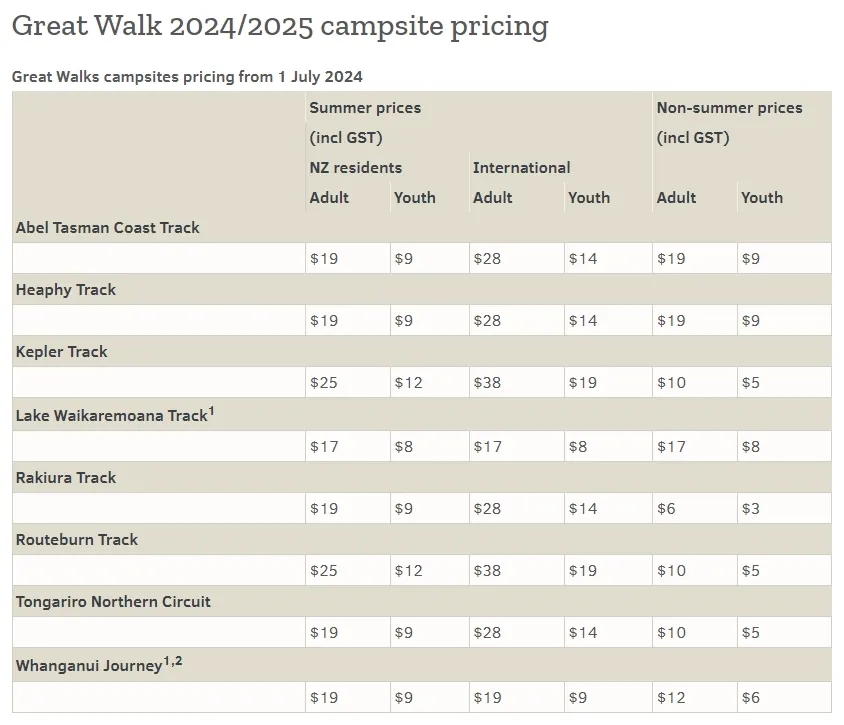Click Whanganui Journey non-summer adult price $12

click(671, 697)
